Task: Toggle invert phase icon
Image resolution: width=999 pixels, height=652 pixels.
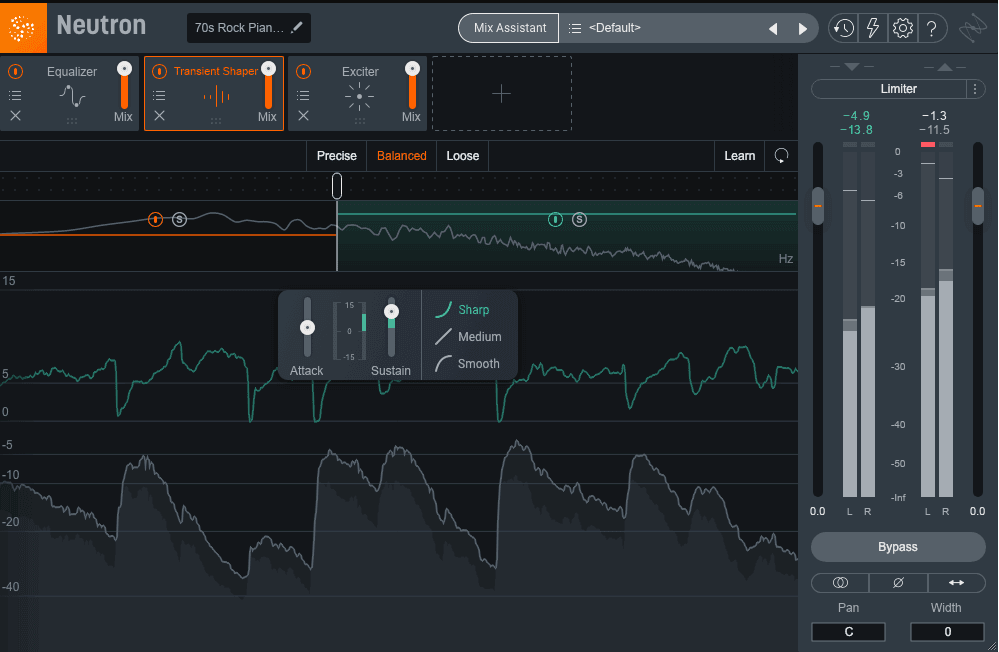Action: [x=898, y=583]
